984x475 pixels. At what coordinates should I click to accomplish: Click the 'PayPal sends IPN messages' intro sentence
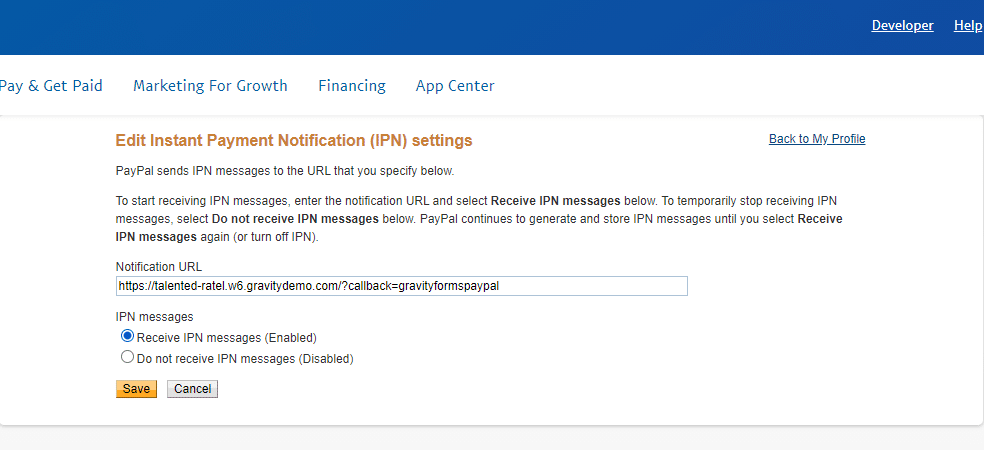[x=285, y=171]
